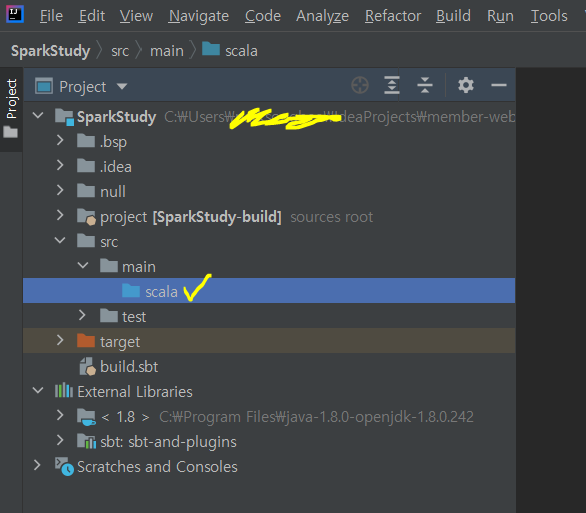
Task: Open the Project view dropdown
Action: pos(122,87)
